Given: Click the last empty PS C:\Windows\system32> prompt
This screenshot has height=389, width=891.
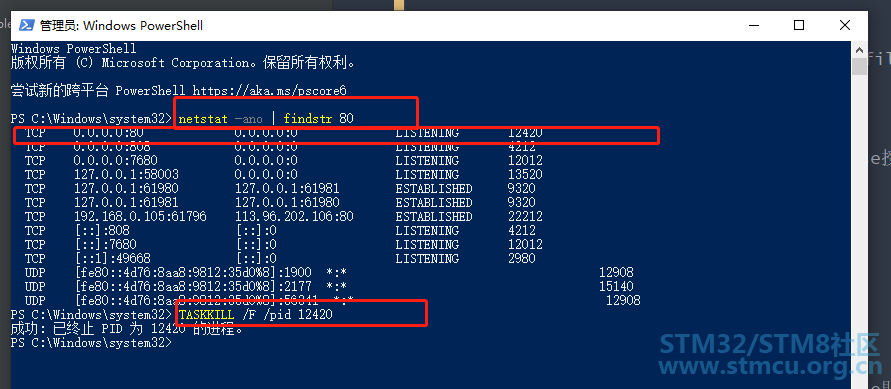Looking at the screenshot, I should pyautogui.click(x=91, y=343).
